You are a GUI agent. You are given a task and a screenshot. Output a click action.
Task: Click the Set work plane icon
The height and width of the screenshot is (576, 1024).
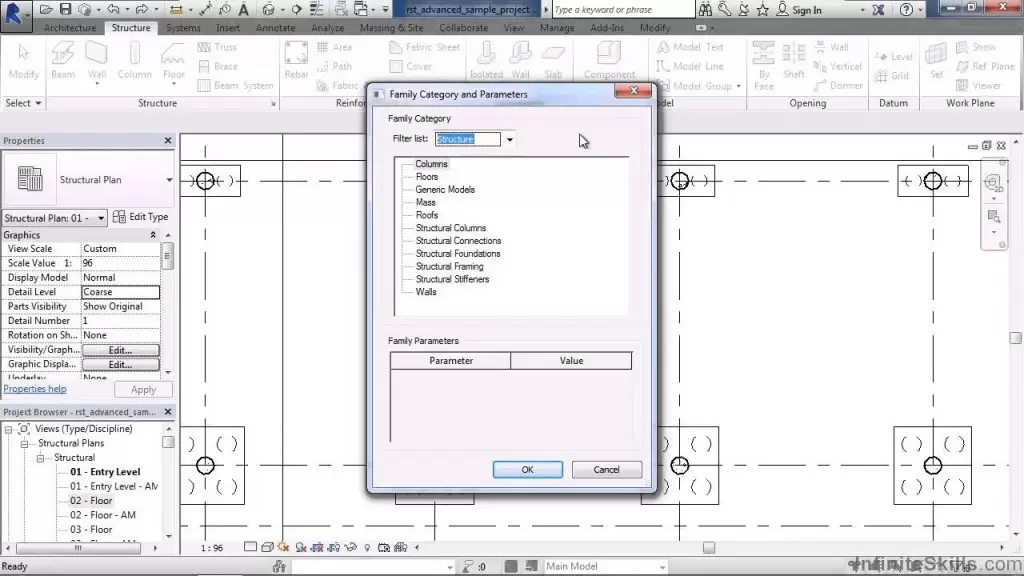point(936,60)
